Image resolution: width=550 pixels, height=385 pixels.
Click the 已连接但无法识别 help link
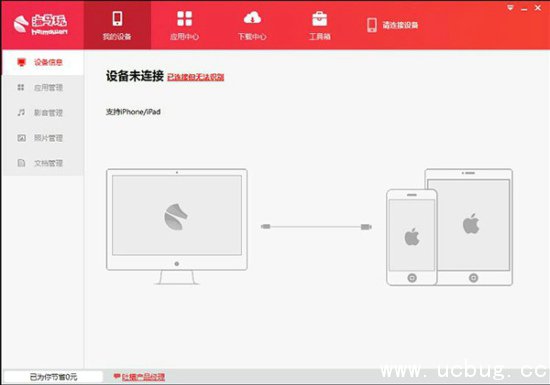point(195,77)
